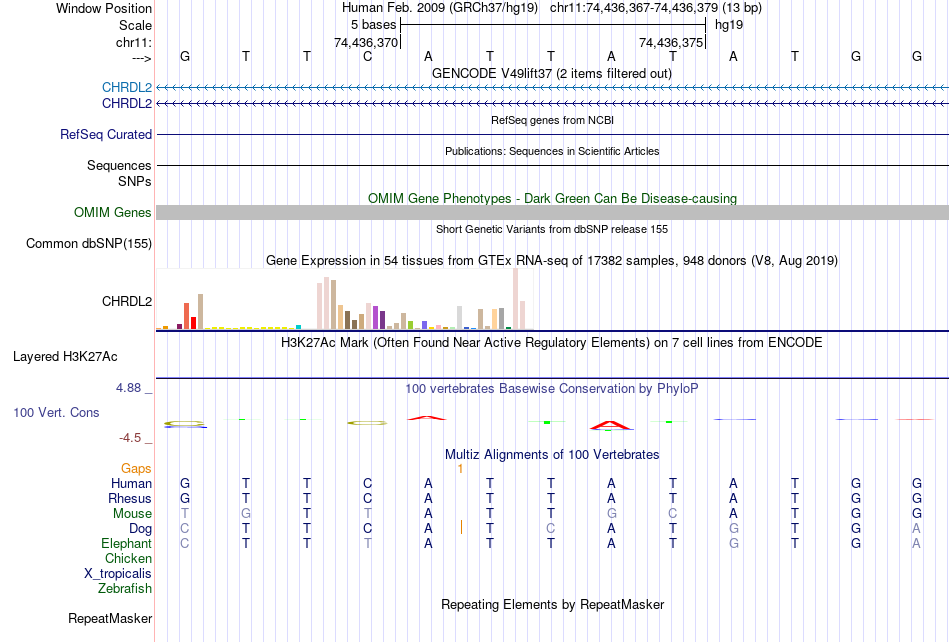Click the GENCODE V49lift37 track title

pyautogui.click(x=552, y=74)
